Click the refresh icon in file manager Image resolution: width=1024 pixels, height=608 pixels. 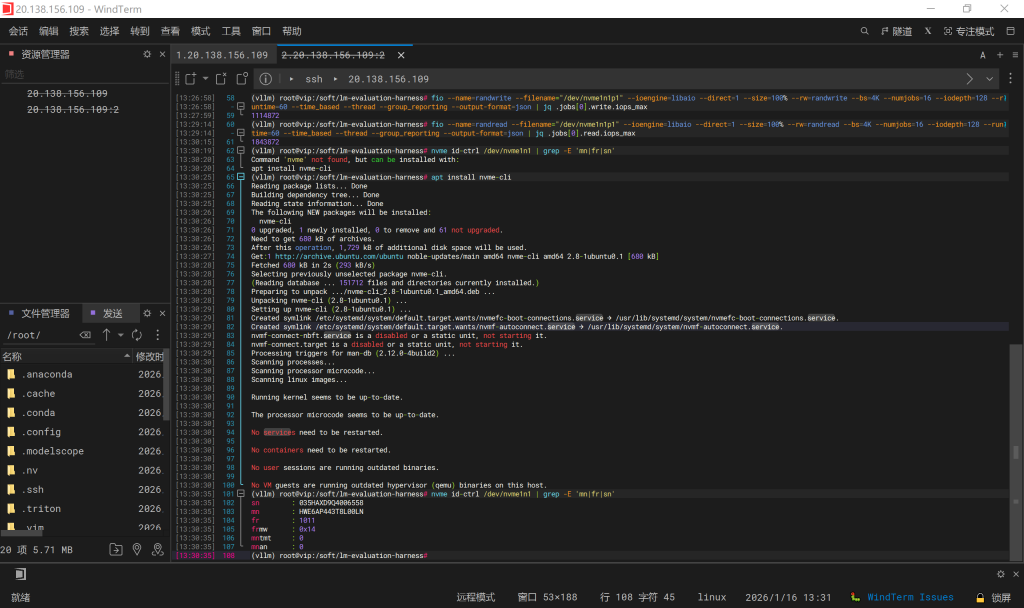[x=137, y=335]
